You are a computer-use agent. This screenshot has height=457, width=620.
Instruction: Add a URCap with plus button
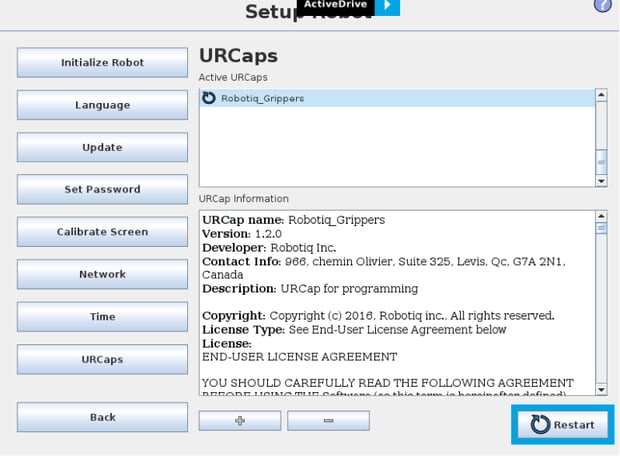point(240,421)
